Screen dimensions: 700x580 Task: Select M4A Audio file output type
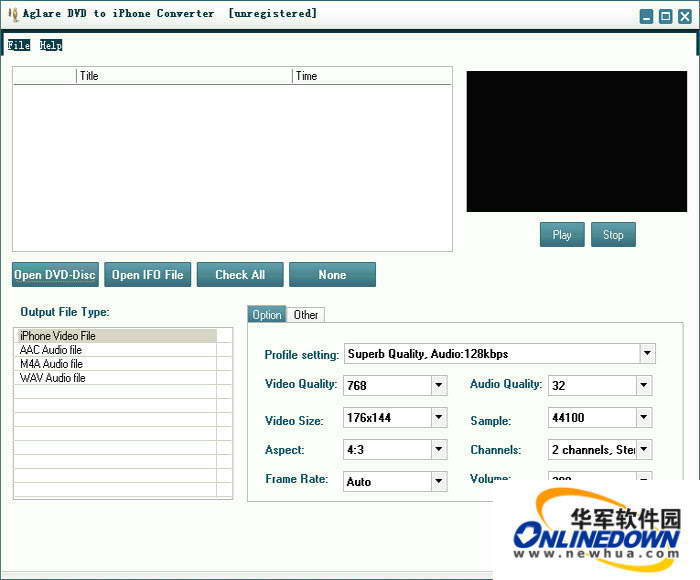(116, 364)
